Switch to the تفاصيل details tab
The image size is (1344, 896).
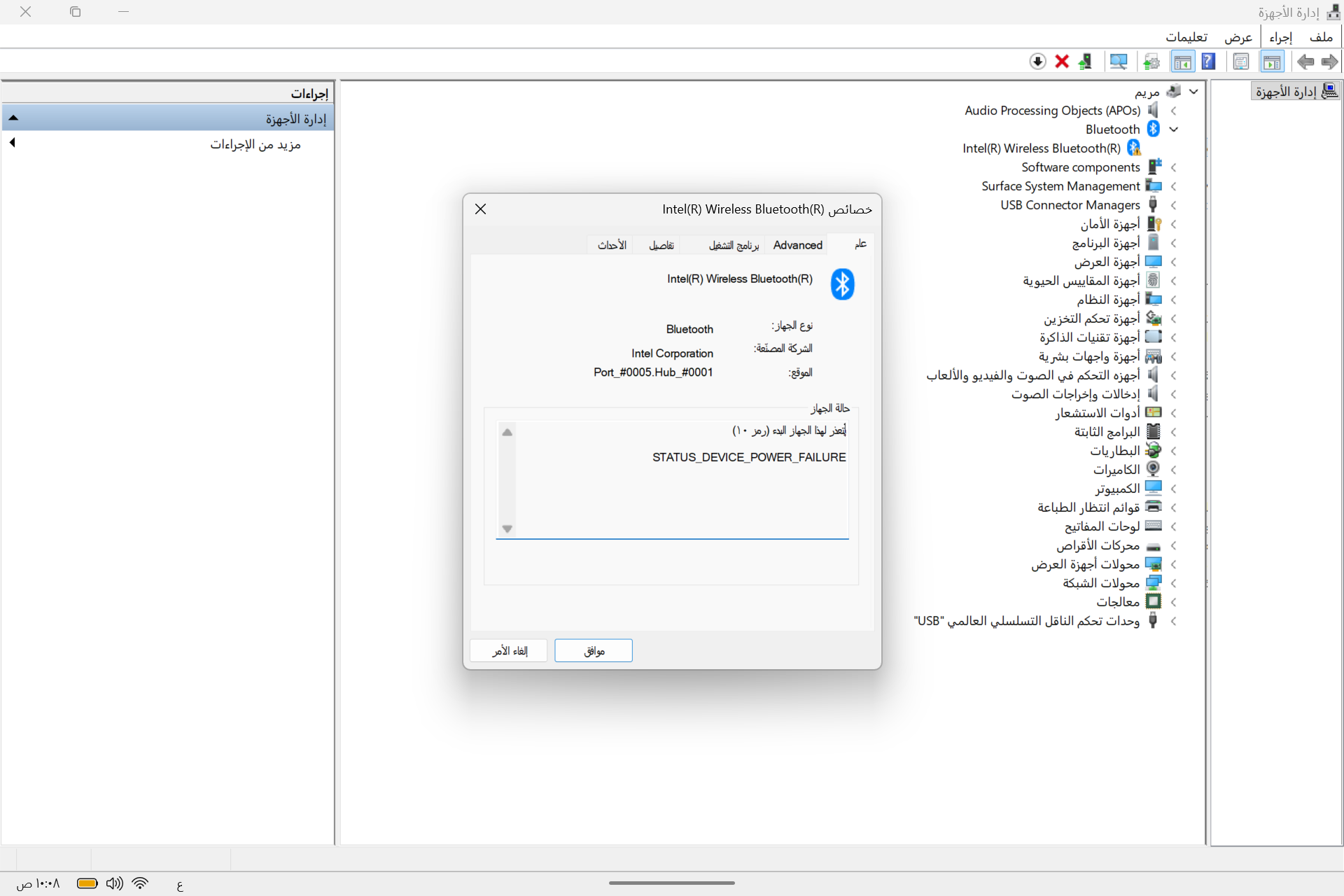pyautogui.click(x=661, y=245)
